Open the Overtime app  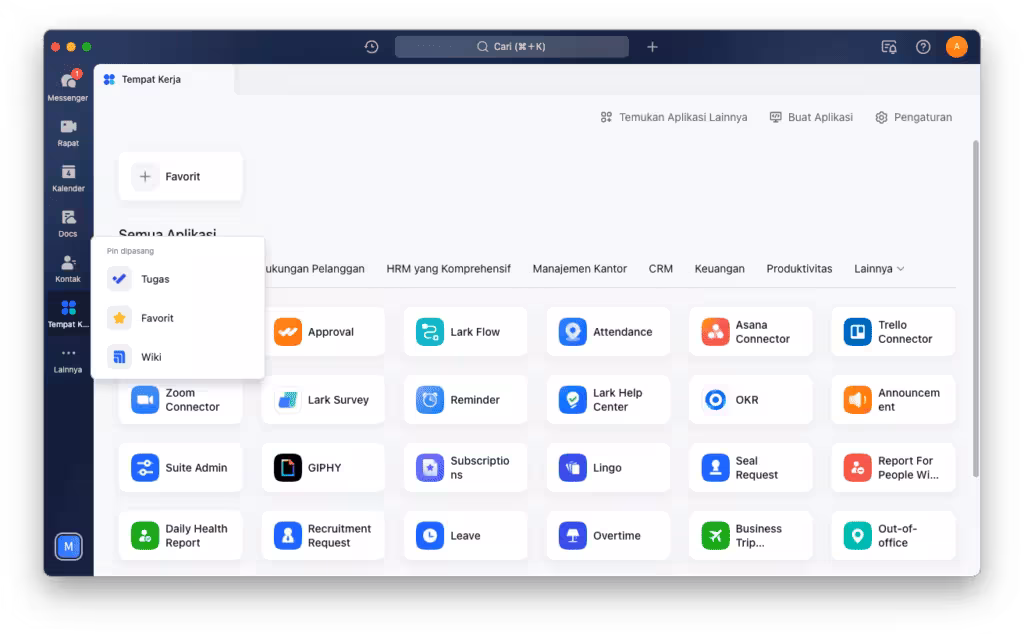pos(608,535)
